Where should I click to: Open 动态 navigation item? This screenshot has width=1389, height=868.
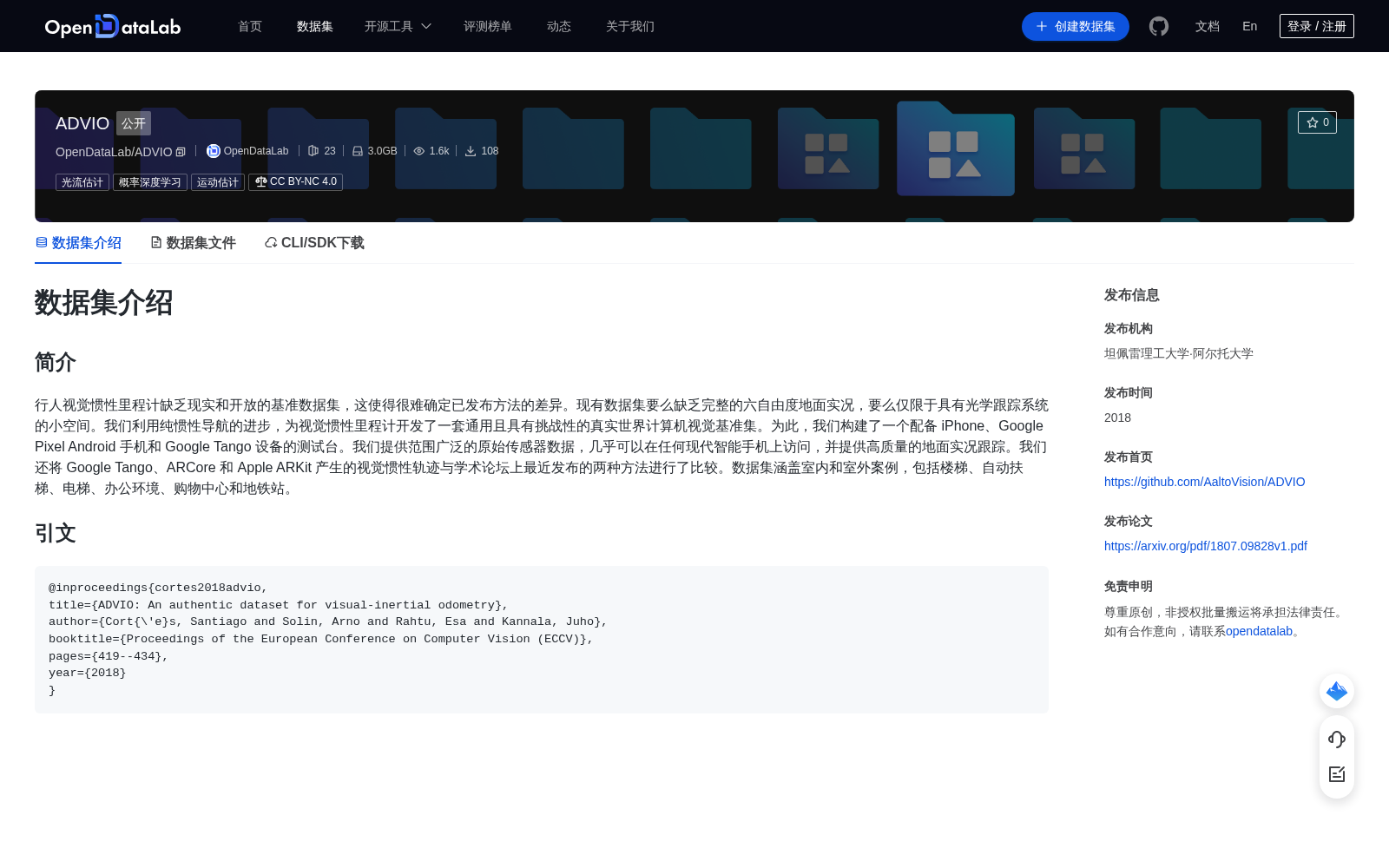click(559, 26)
